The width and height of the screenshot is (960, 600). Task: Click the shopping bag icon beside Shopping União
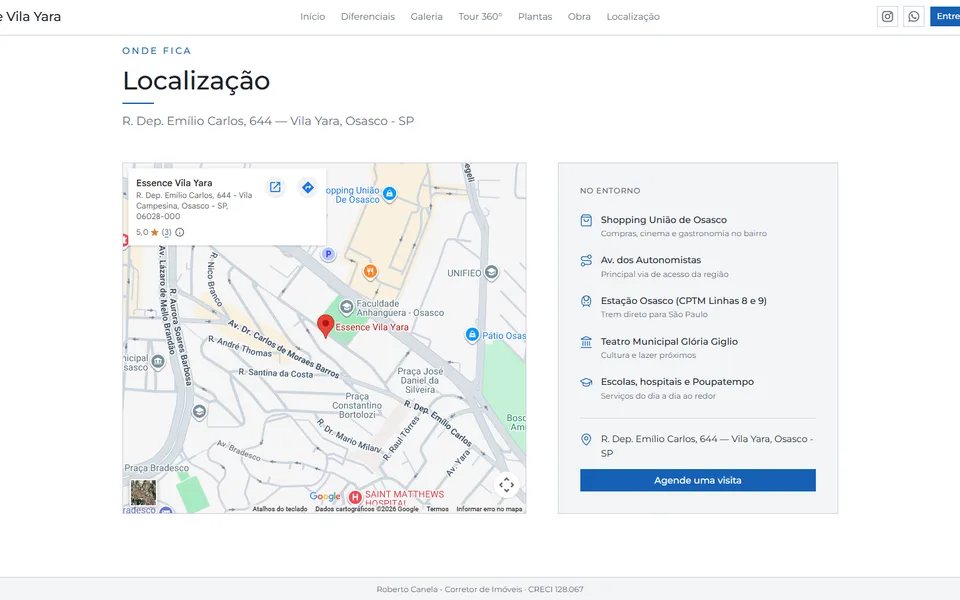click(586, 220)
